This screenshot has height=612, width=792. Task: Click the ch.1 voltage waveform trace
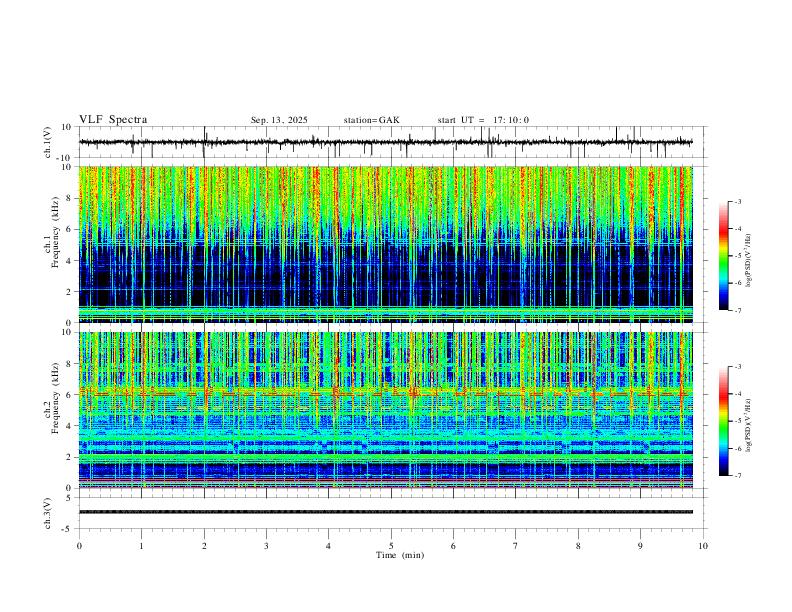coord(386,142)
